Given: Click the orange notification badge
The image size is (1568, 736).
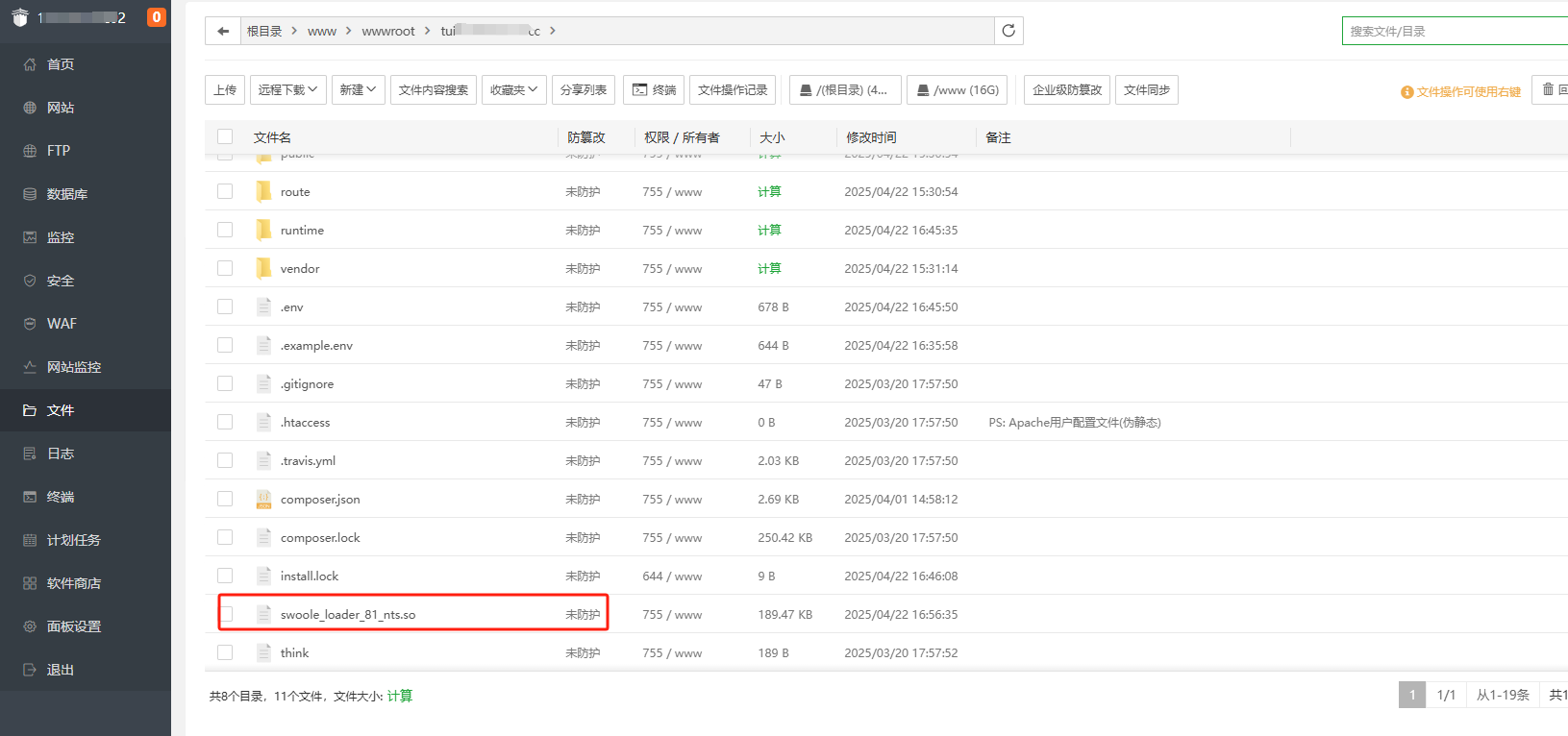Looking at the screenshot, I should tap(156, 17).
